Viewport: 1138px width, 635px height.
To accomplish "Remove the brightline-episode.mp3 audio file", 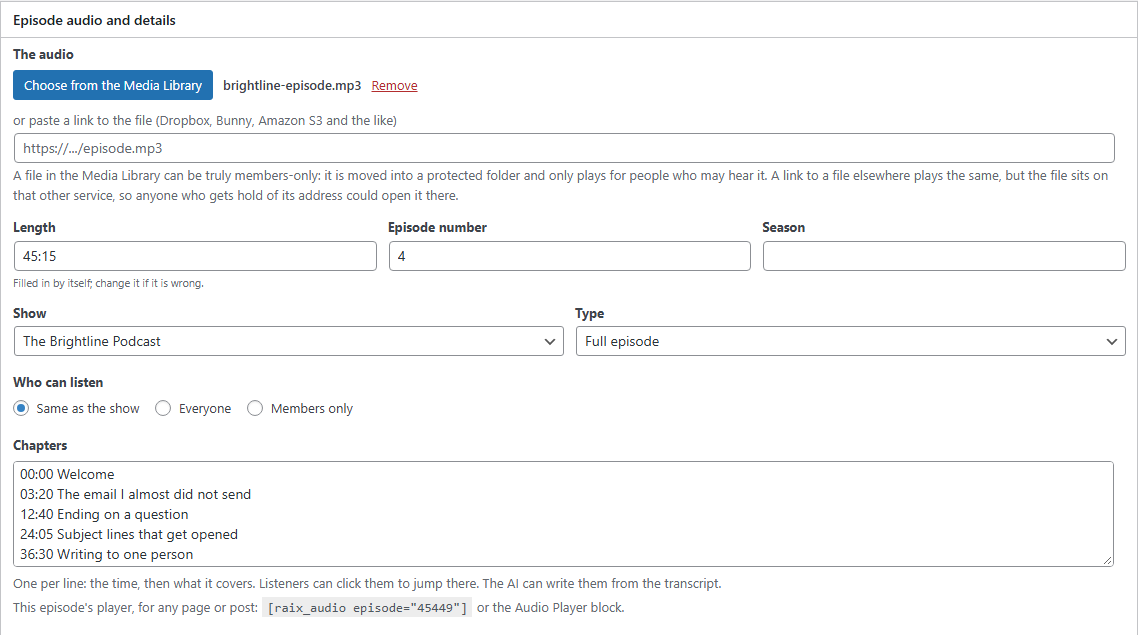I will pyautogui.click(x=394, y=86).
